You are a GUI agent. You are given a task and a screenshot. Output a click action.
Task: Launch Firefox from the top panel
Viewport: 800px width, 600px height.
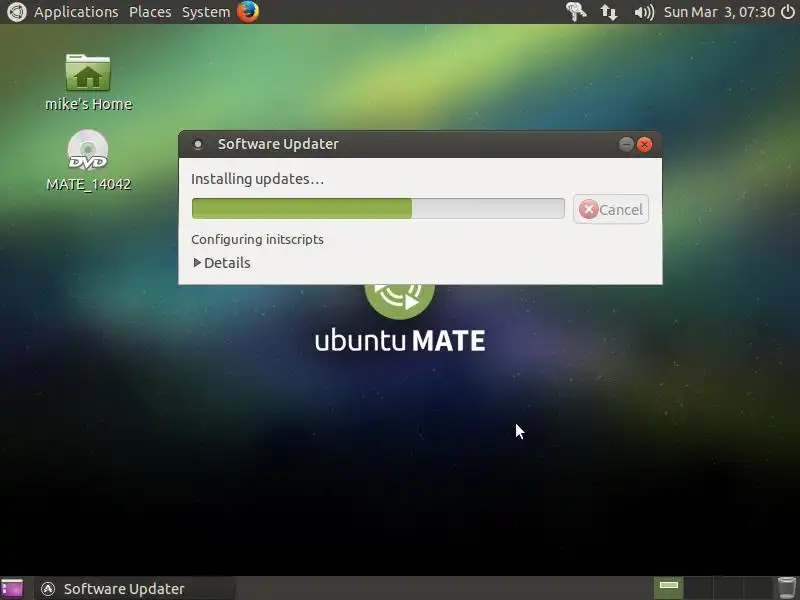click(x=248, y=12)
